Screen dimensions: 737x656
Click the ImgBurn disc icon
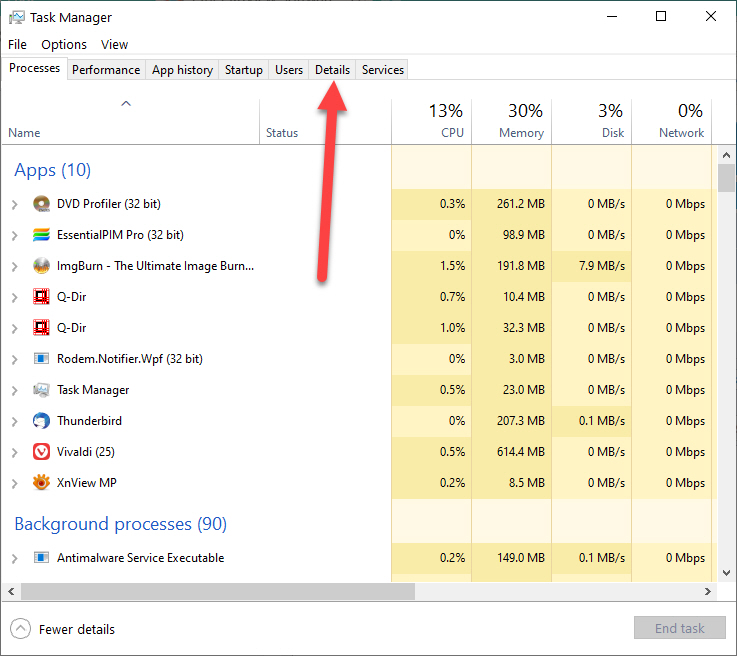(x=41, y=266)
